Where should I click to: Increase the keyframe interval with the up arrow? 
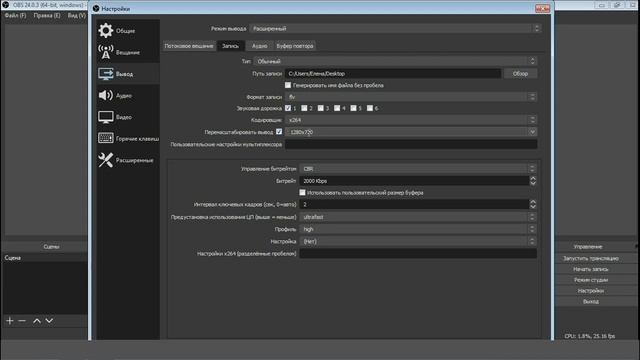(x=533, y=202)
